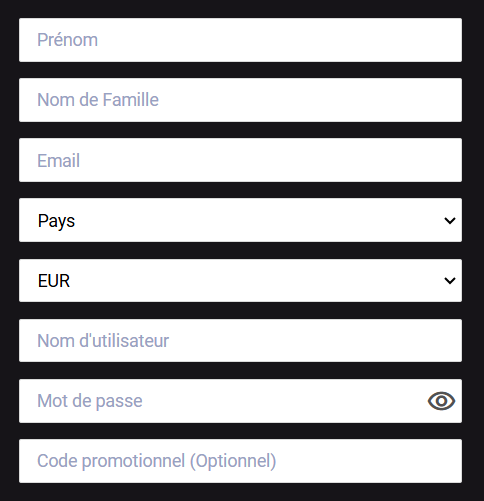Click the Nom d'utilisateur placeholder text
The height and width of the screenshot is (501, 484).
(103, 341)
